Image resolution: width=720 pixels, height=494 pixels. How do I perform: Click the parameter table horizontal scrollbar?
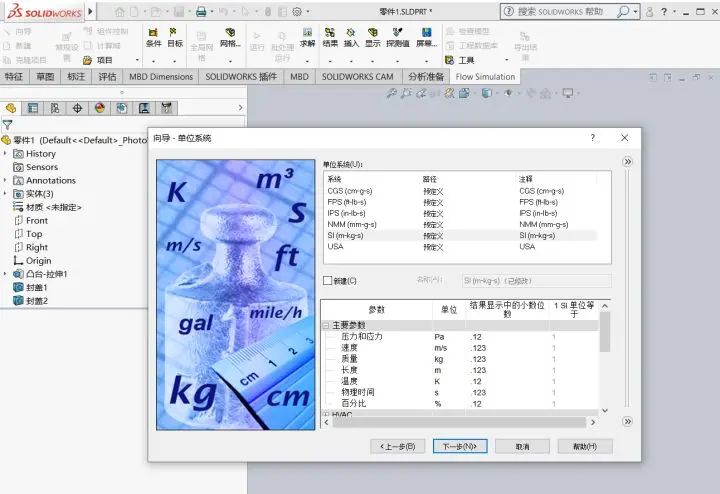(x=459, y=422)
